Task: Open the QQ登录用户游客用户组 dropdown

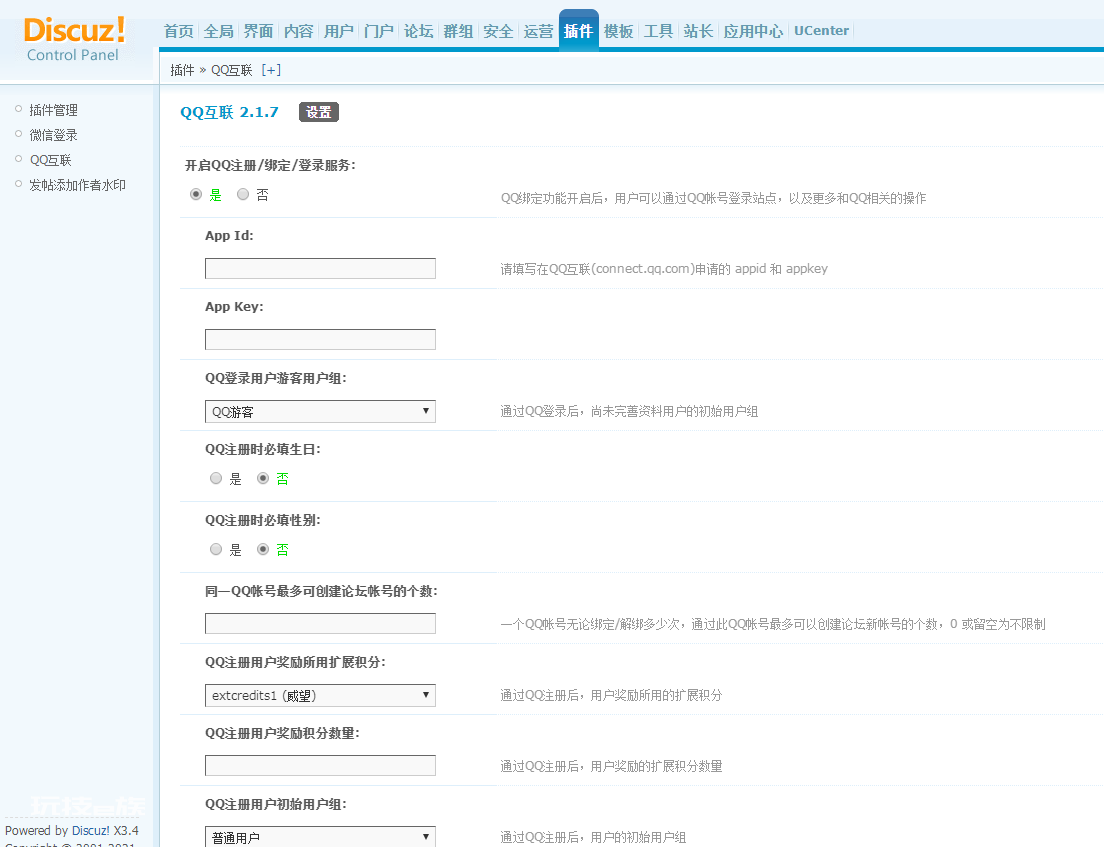Action: (x=320, y=411)
